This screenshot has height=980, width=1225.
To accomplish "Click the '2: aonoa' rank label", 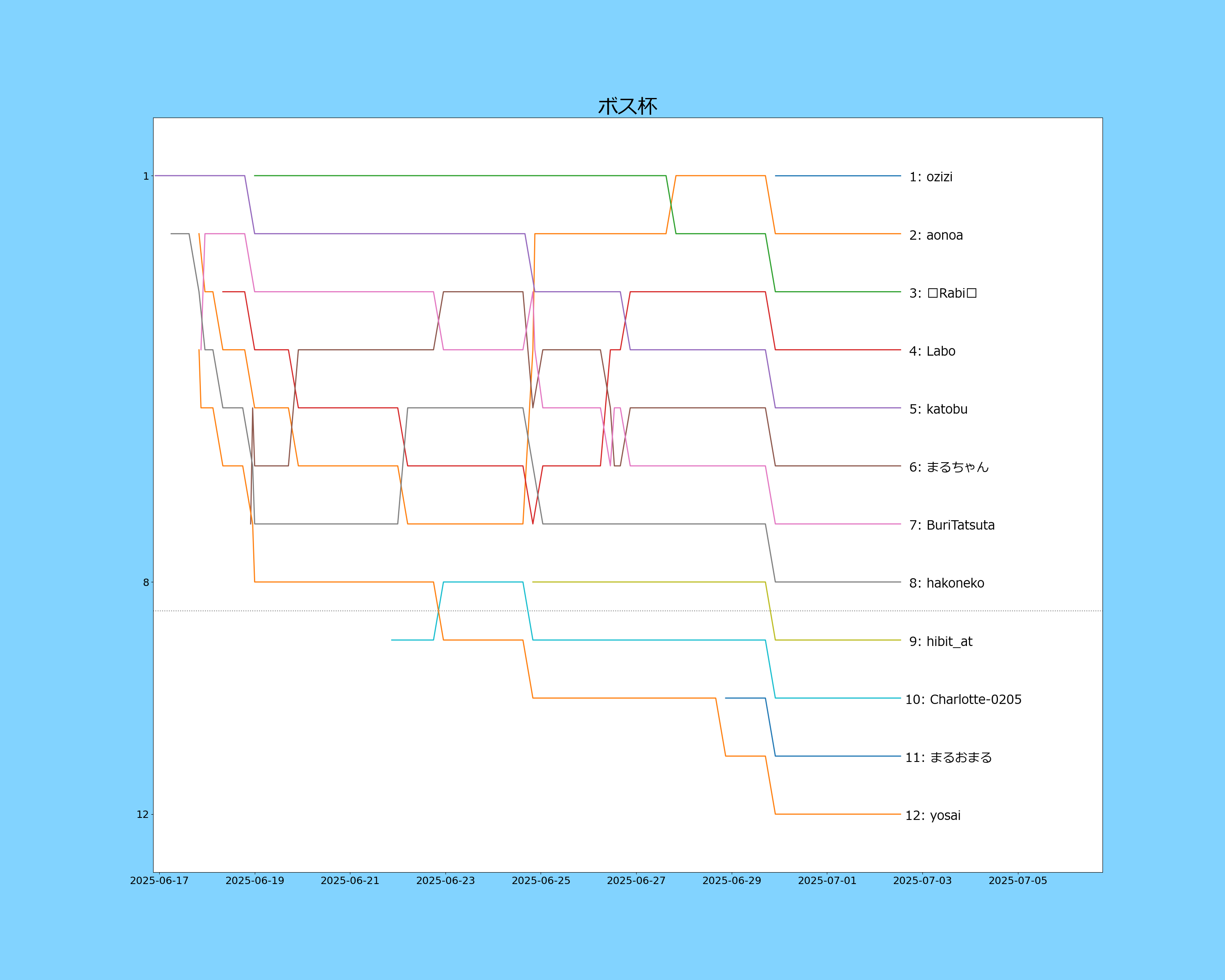I will click(x=936, y=235).
